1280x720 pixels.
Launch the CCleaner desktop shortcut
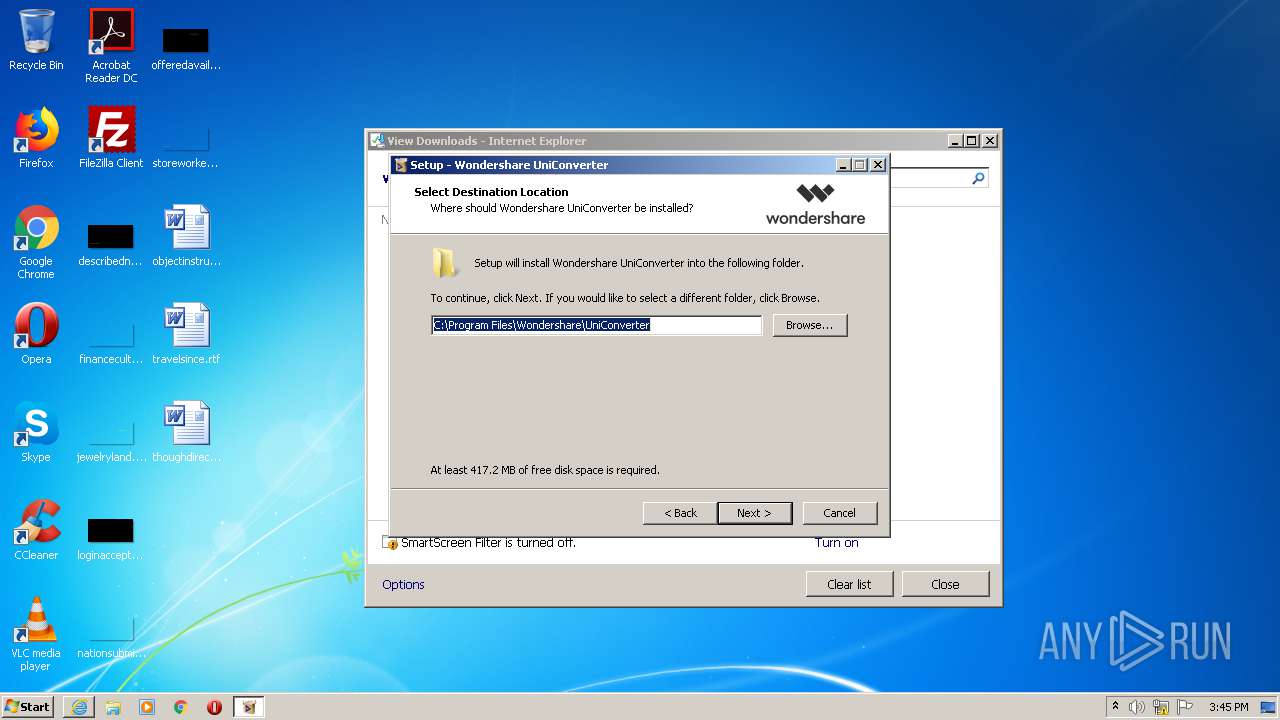(36, 530)
